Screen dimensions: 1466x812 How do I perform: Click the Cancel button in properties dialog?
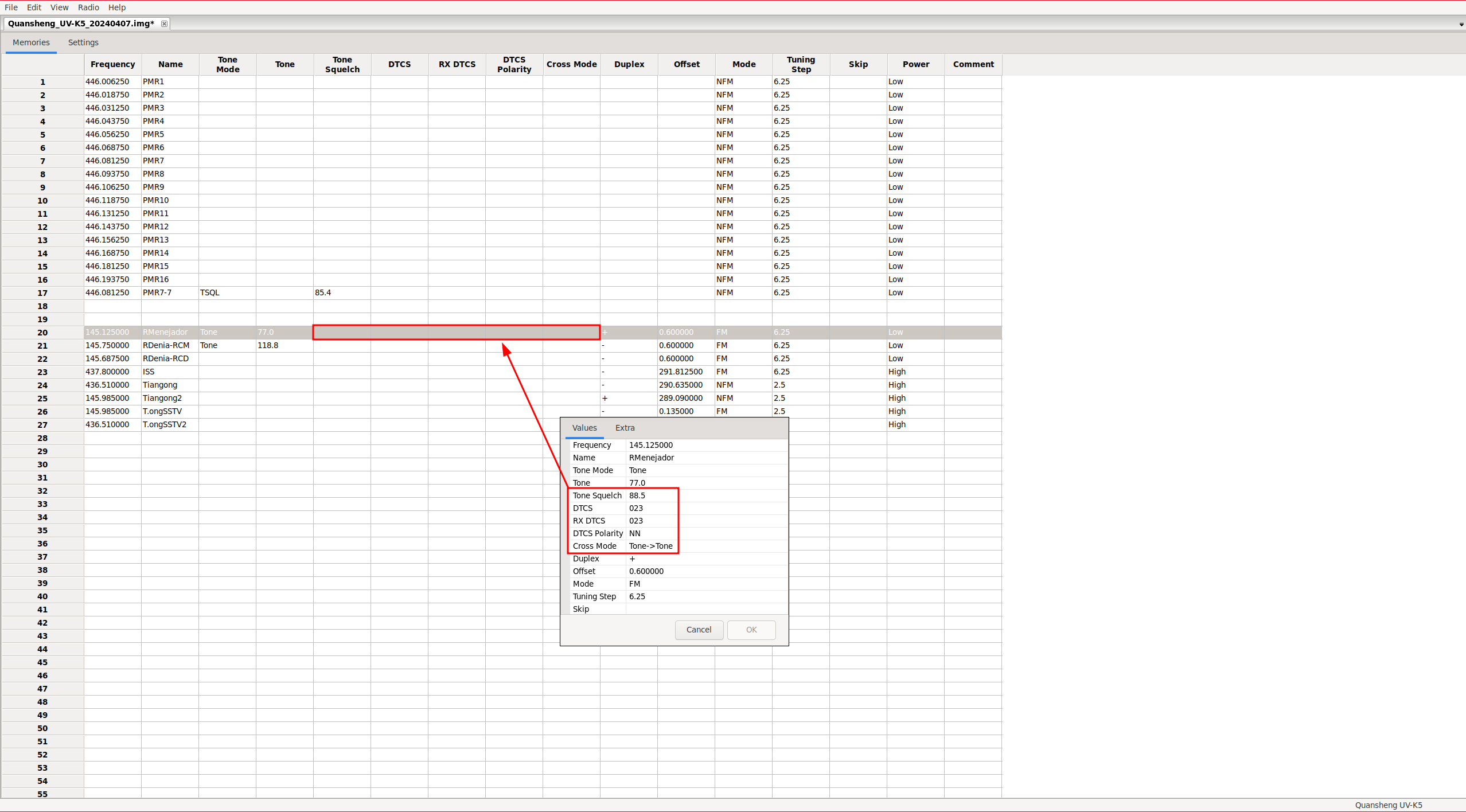tap(699, 630)
